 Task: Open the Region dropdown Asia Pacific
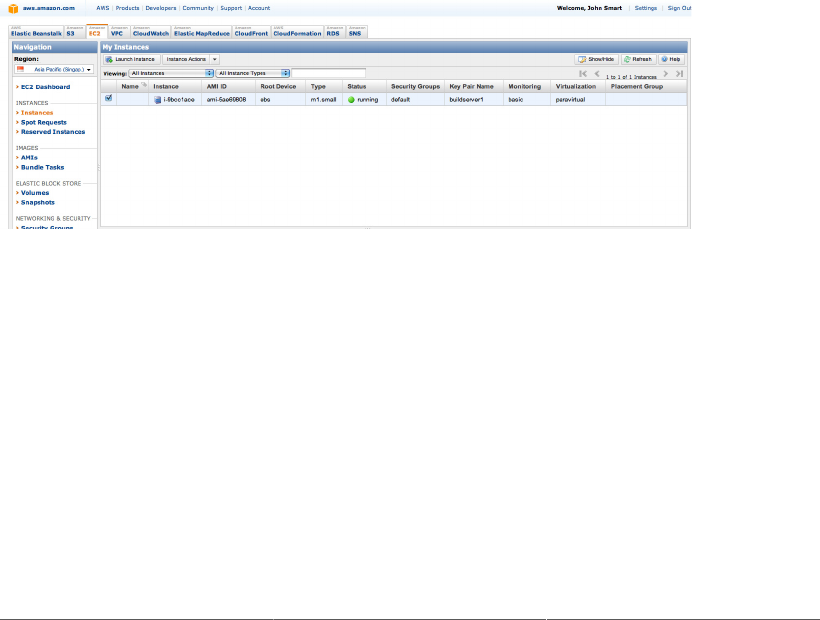click(54, 70)
